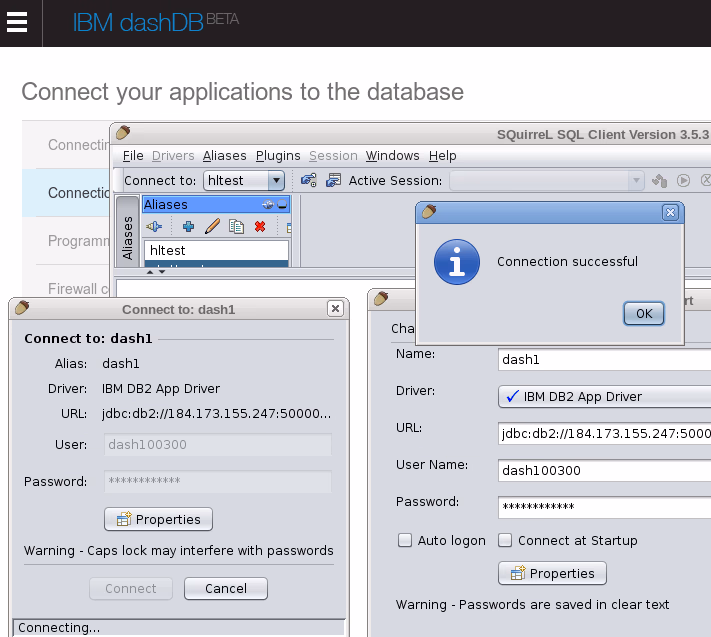Click Cancel in Connect to dash1 dialog
Screen dimensions: 711x637
pyautogui.click(x=226, y=589)
